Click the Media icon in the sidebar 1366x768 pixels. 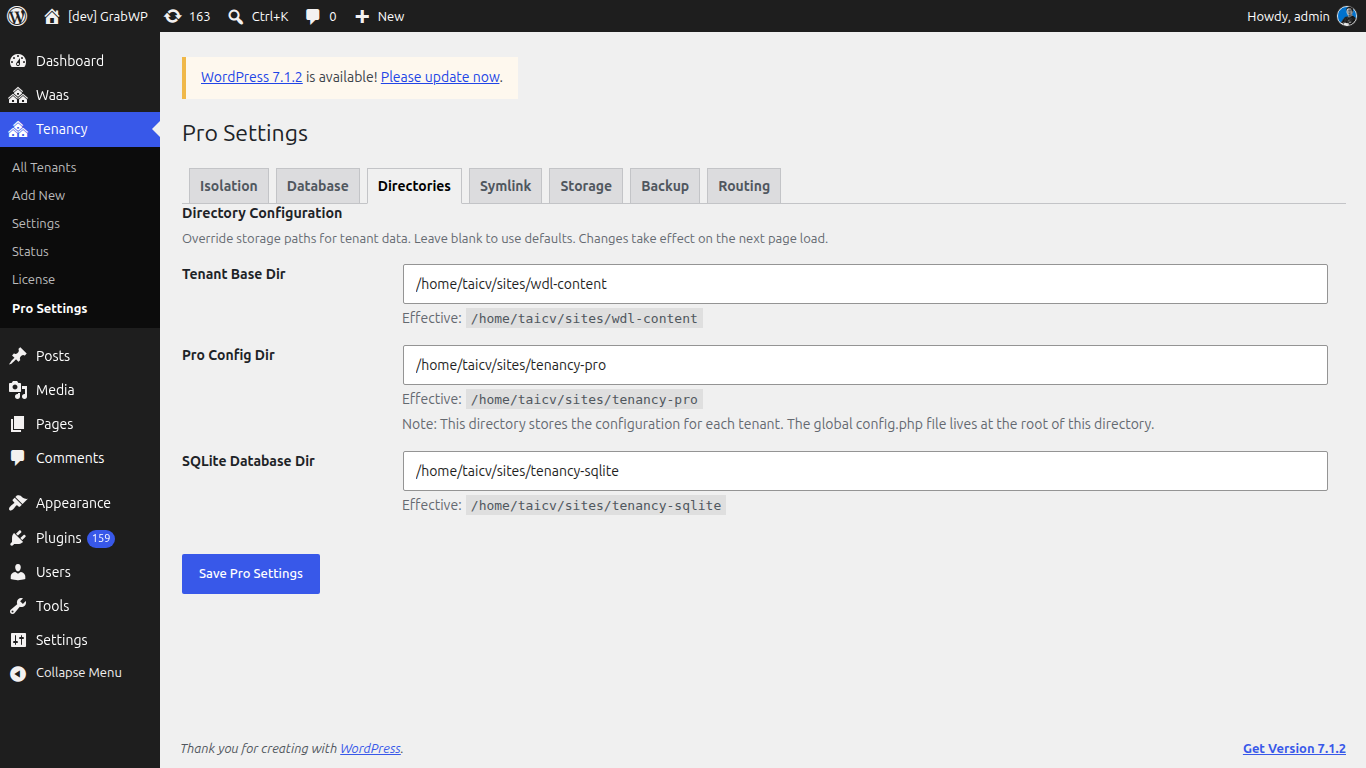point(18,390)
